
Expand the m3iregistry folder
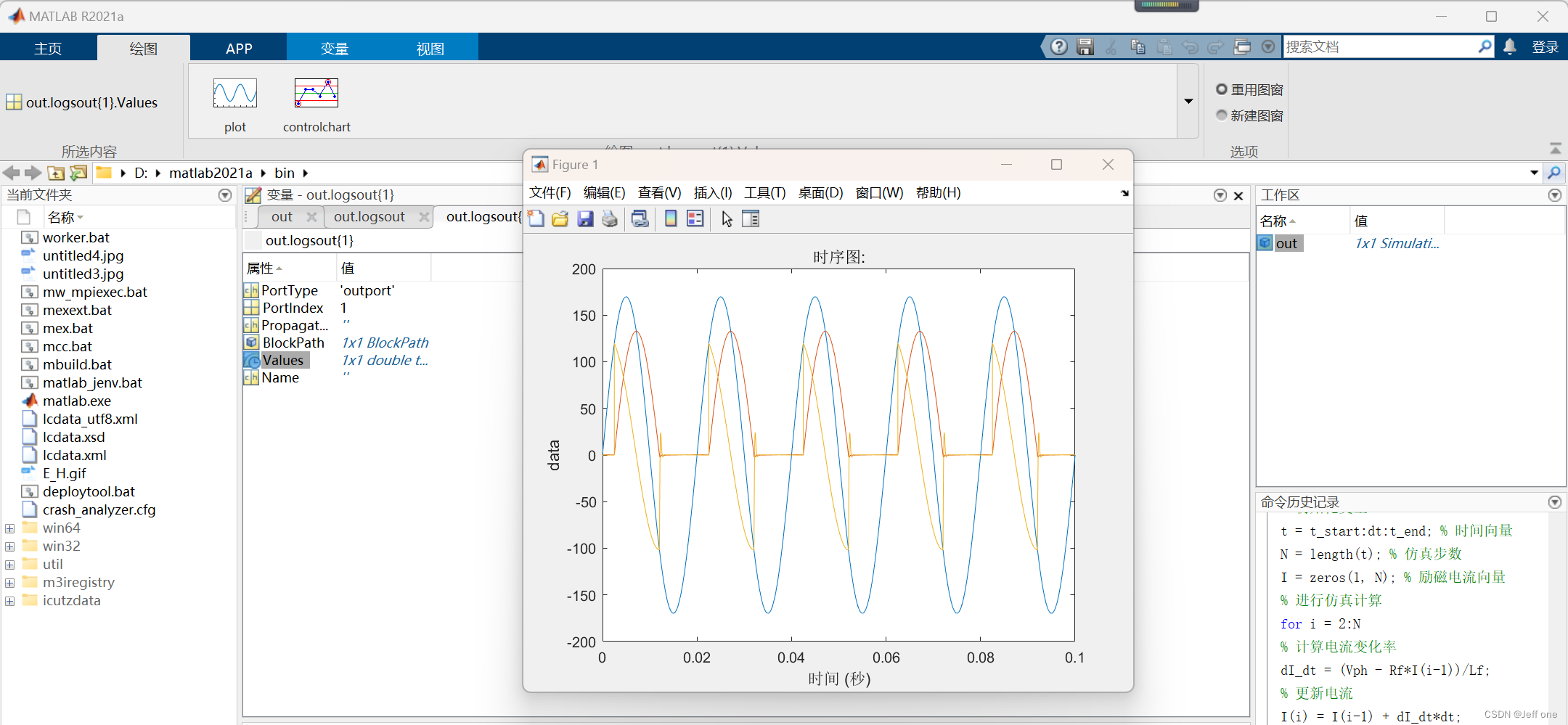[10, 583]
